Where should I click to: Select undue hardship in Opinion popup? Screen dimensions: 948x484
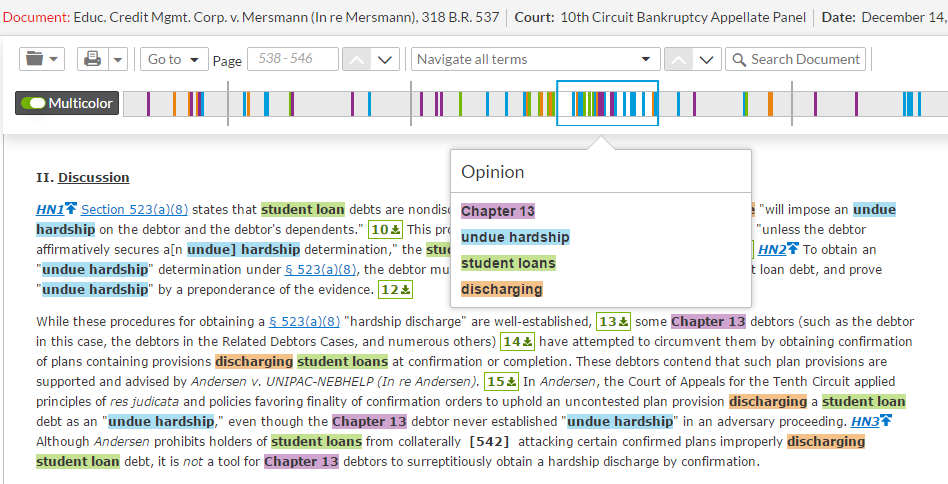pyautogui.click(x=515, y=237)
